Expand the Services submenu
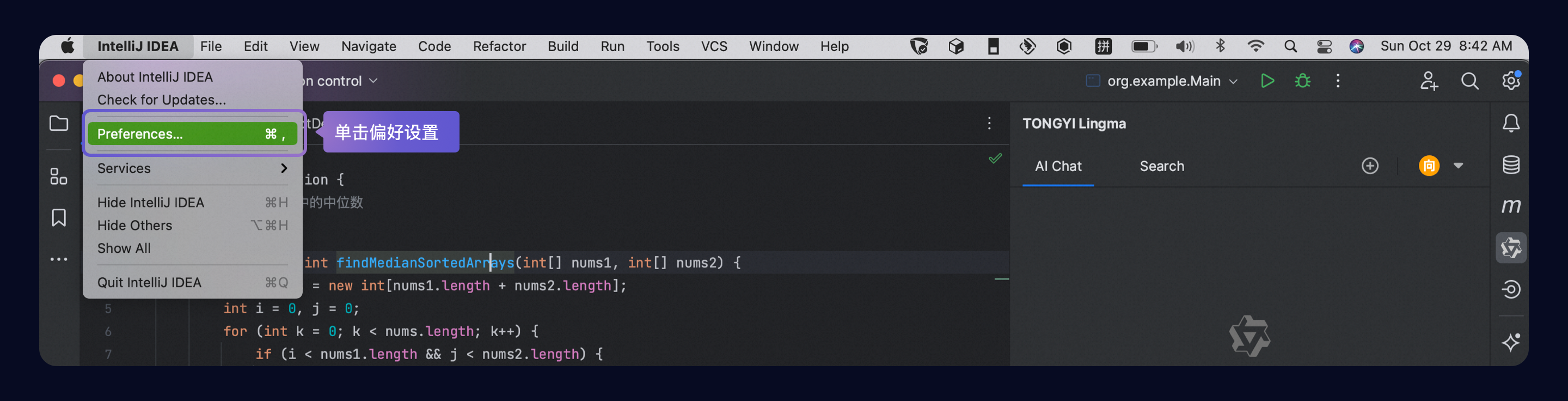1568x401 pixels. point(192,168)
